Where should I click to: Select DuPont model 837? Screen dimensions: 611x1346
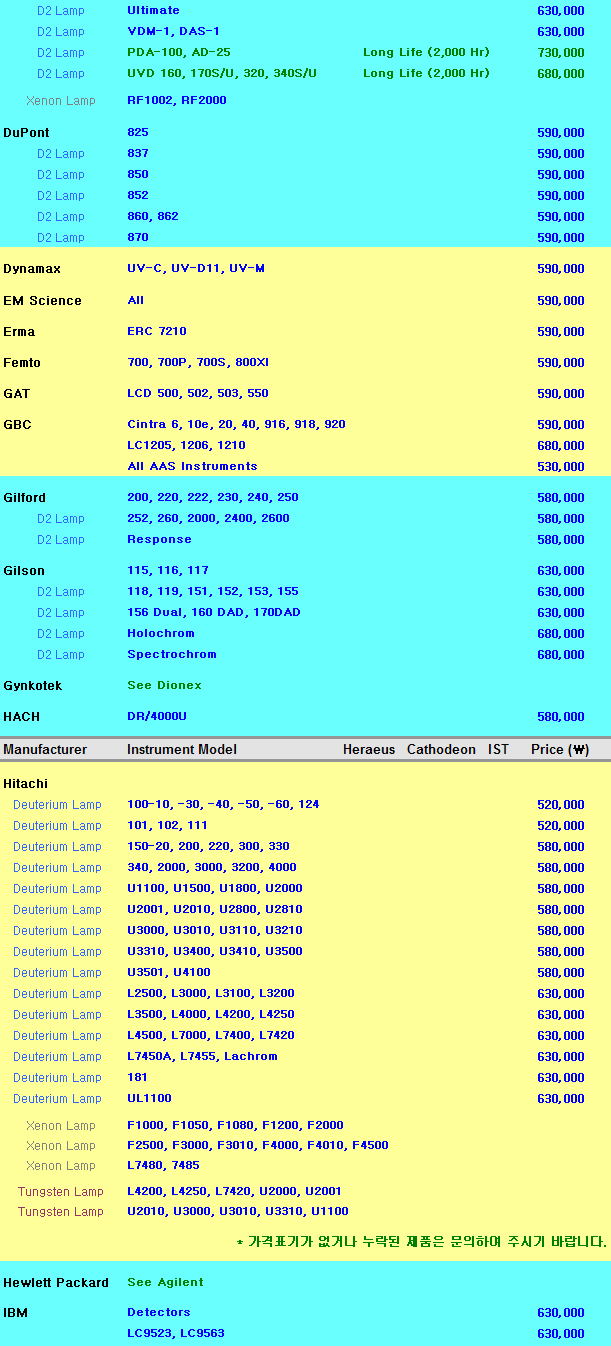[x=138, y=153]
